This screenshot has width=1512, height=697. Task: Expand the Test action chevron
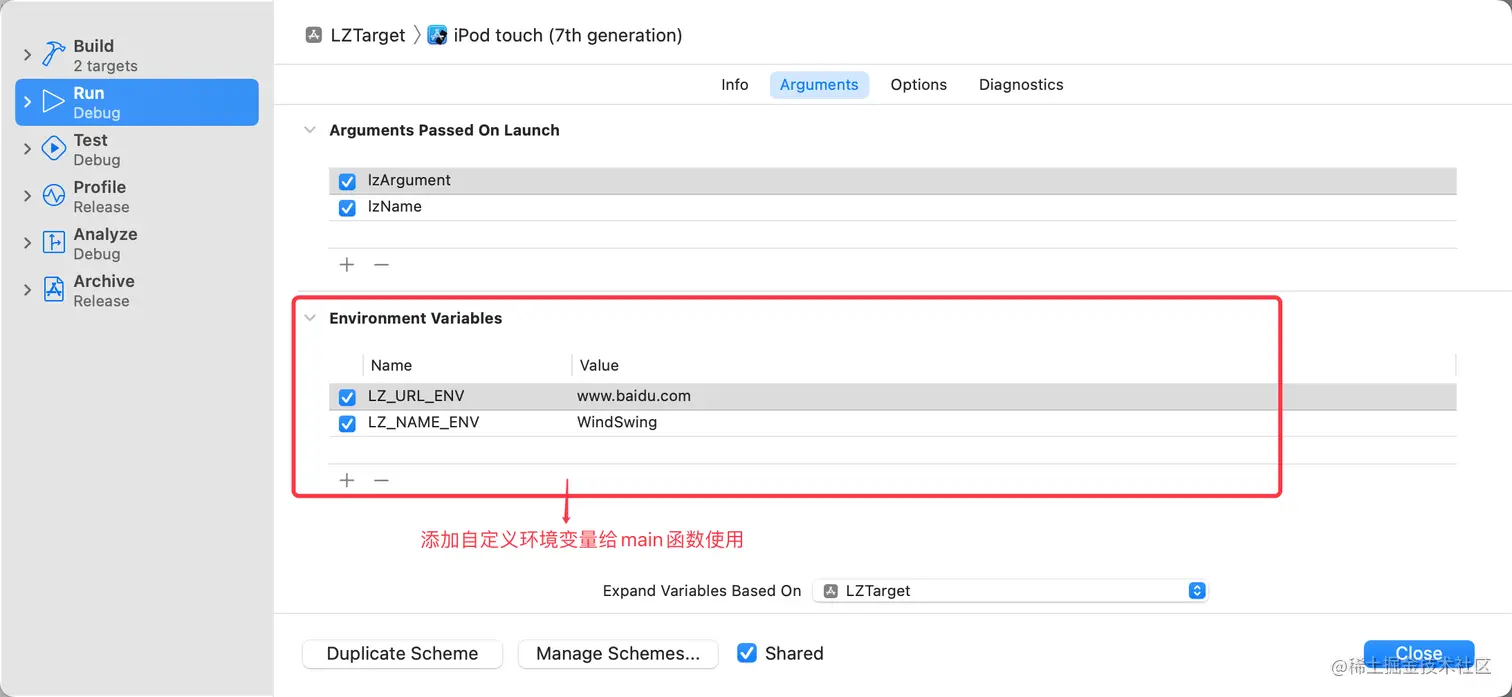[27, 149]
